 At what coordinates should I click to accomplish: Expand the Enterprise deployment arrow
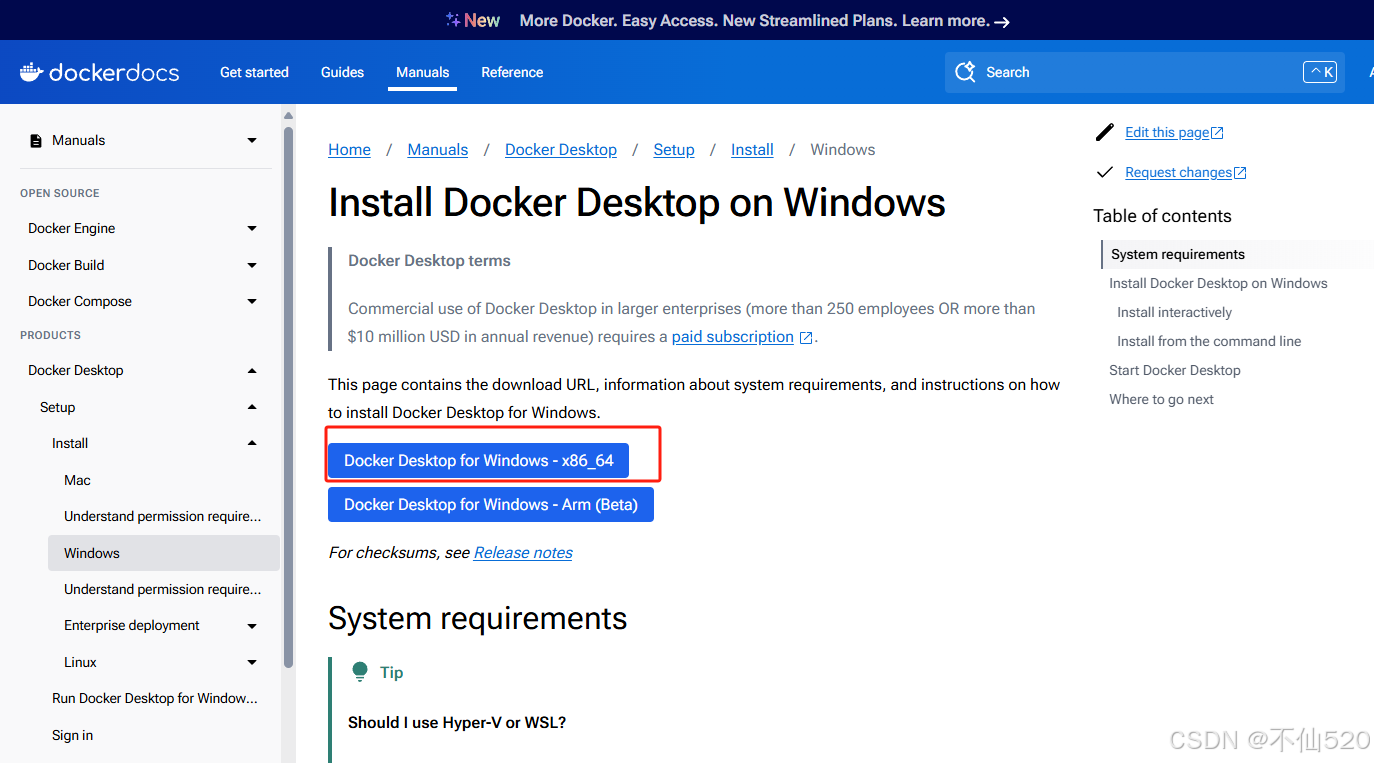pyautogui.click(x=252, y=626)
